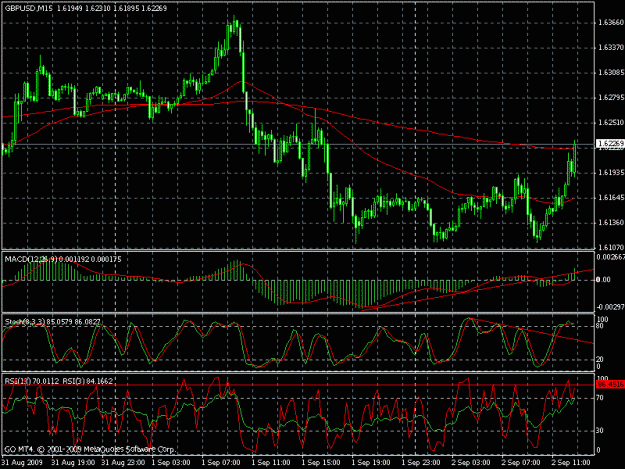Viewport: 625px width, 469px height.
Task: Click the 1.62795 price axis value
Action: point(611,98)
